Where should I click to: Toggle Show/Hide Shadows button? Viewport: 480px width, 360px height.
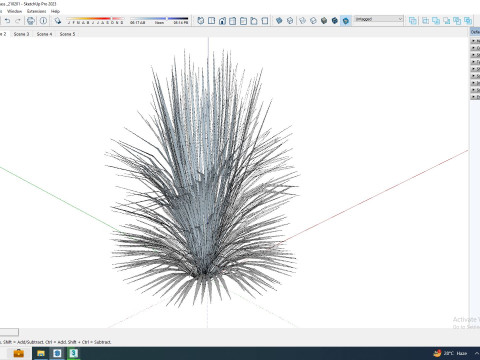(58, 21)
